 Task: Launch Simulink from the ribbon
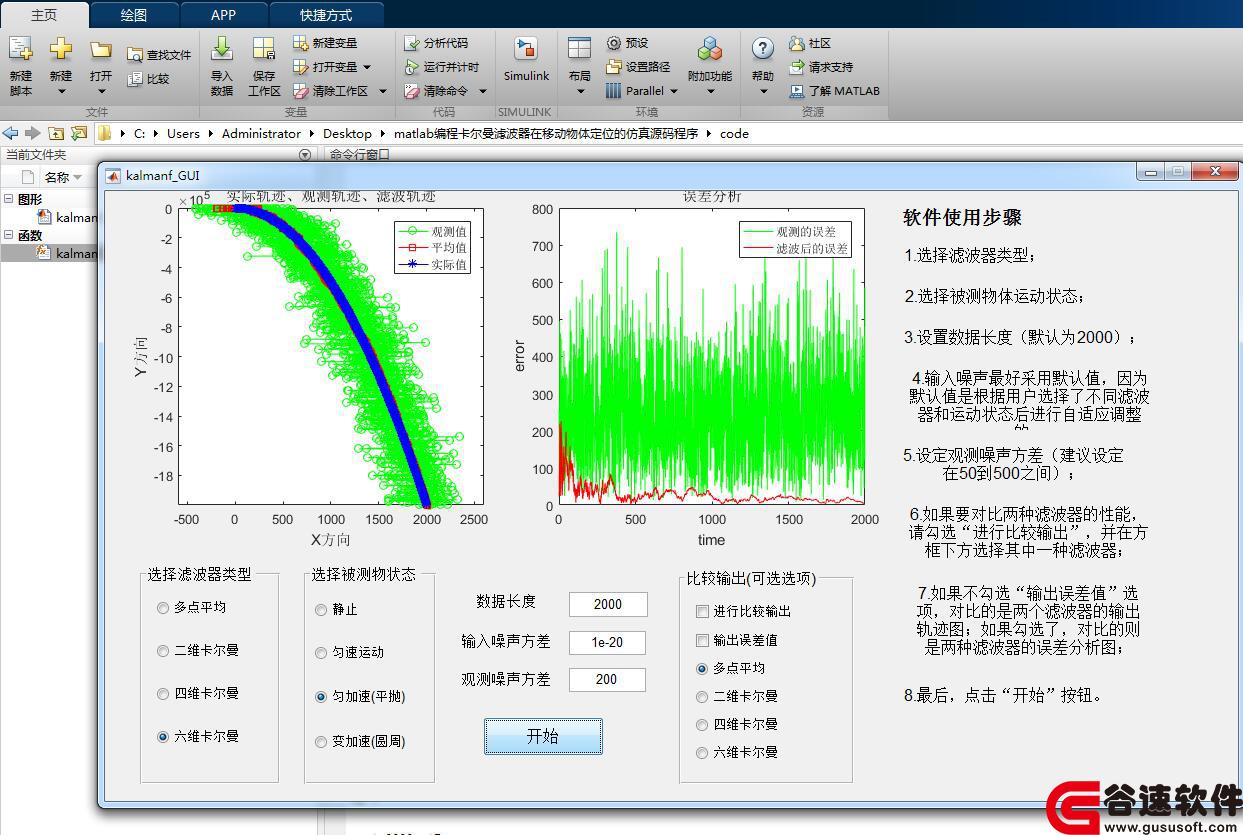coord(526,59)
